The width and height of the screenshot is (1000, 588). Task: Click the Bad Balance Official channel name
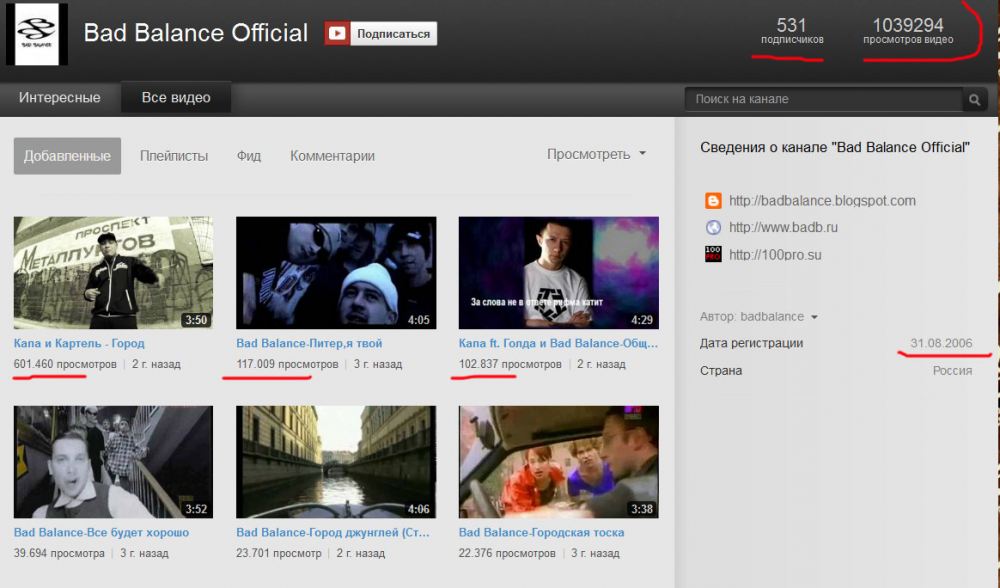coord(196,33)
